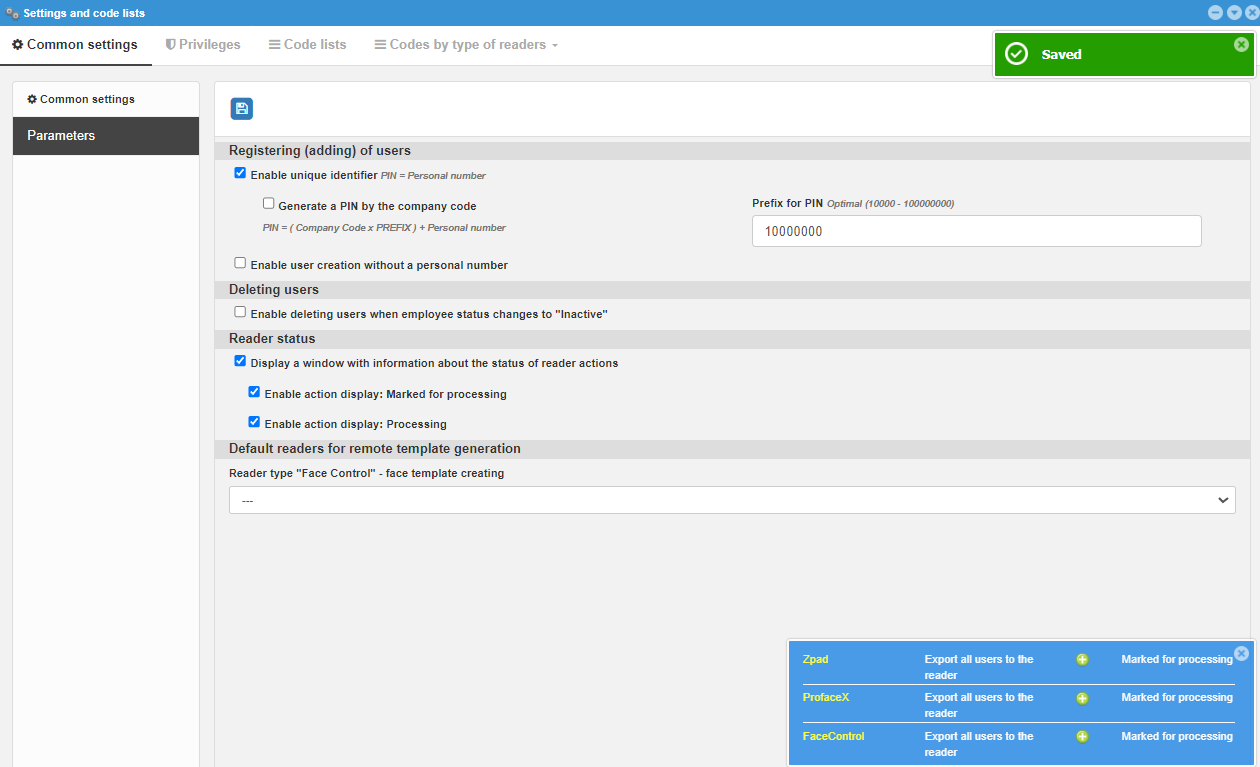The height and width of the screenshot is (767, 1260).
Task: Enable deleting users when status becomes Inactive
Action: 240,312
